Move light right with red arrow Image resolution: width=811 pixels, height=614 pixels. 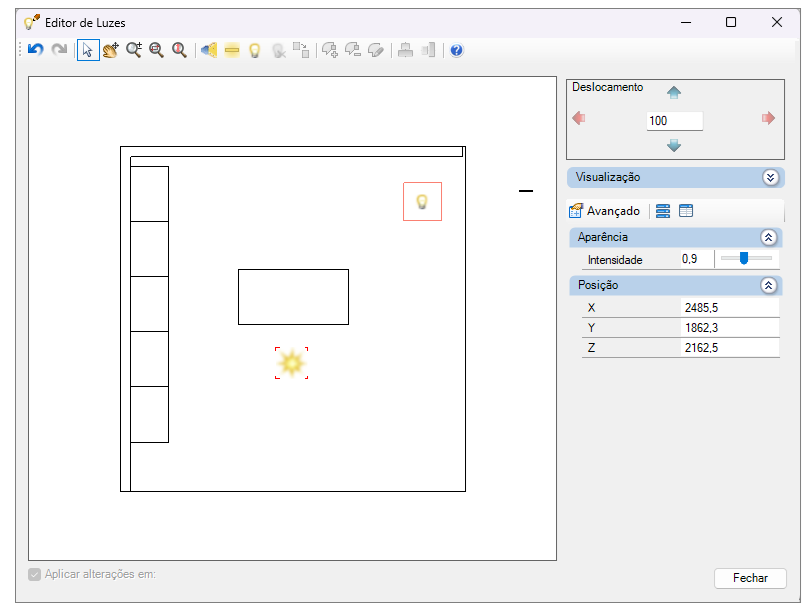768,118
